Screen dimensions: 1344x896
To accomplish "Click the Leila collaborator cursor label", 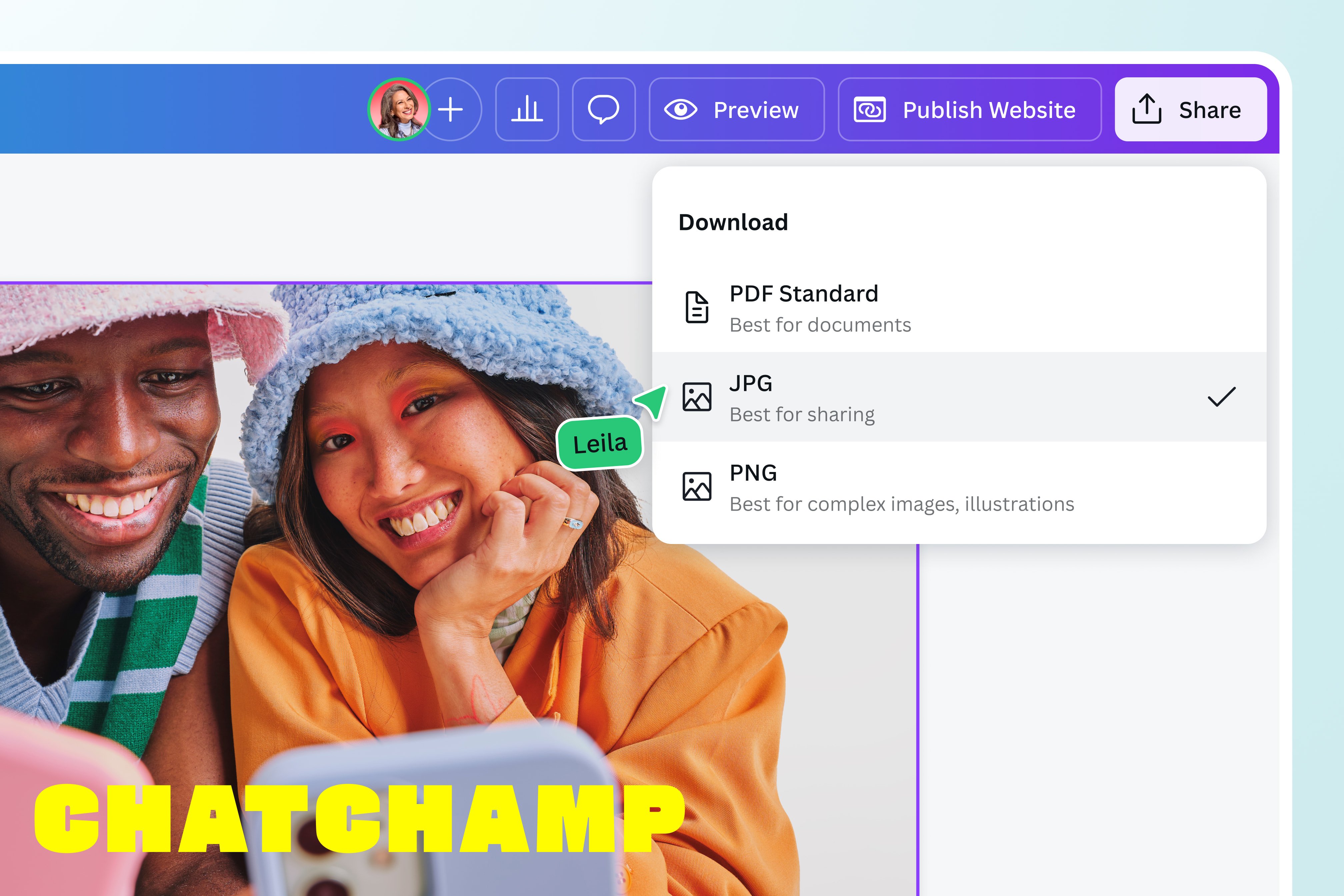I will click(x=601, y=441).
